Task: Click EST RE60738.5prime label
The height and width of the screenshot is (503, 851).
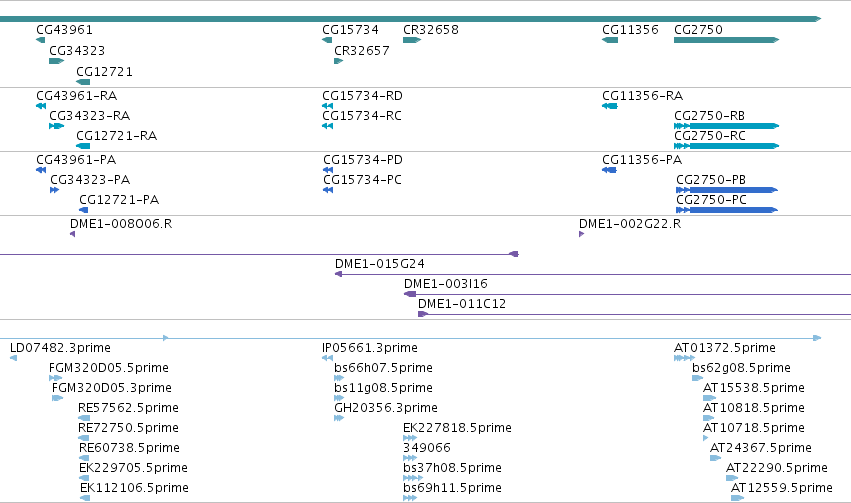Action: [129, 448]
